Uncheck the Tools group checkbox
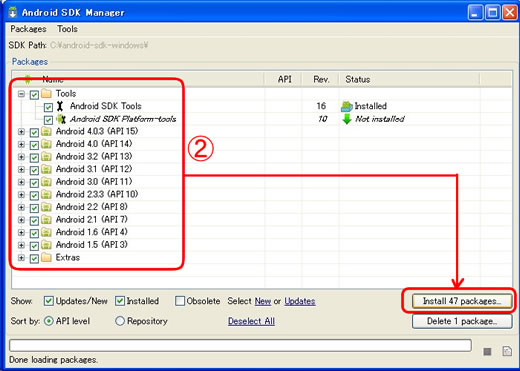Image resolution: width=520 pixels, height=371 pixels. [34, 95]
